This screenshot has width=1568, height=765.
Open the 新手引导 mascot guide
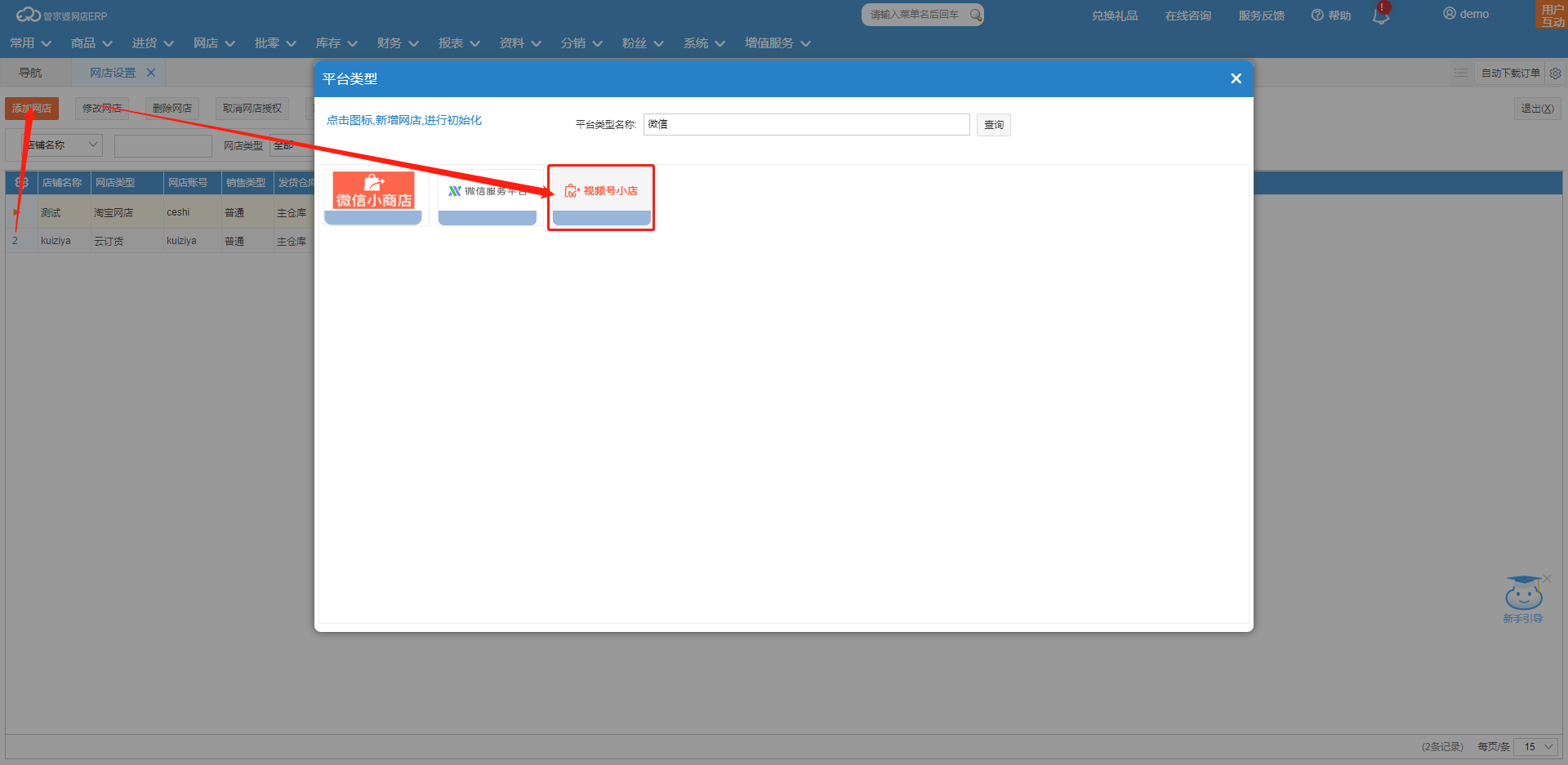1523,600
